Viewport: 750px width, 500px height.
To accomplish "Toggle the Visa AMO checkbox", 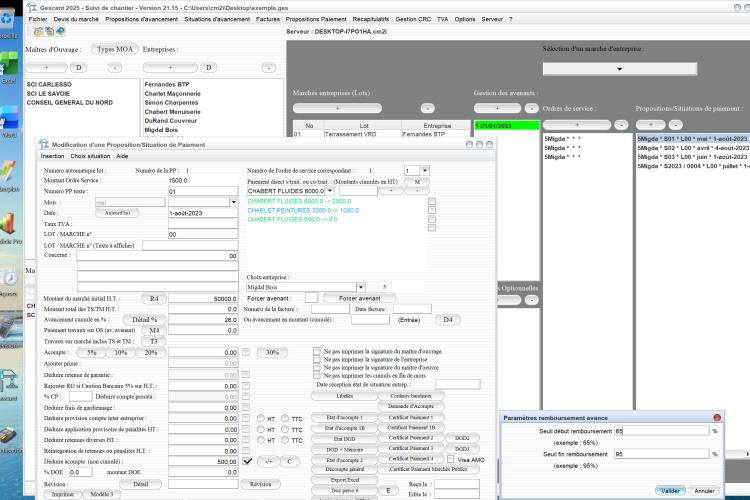I will (x=451, y=459).
